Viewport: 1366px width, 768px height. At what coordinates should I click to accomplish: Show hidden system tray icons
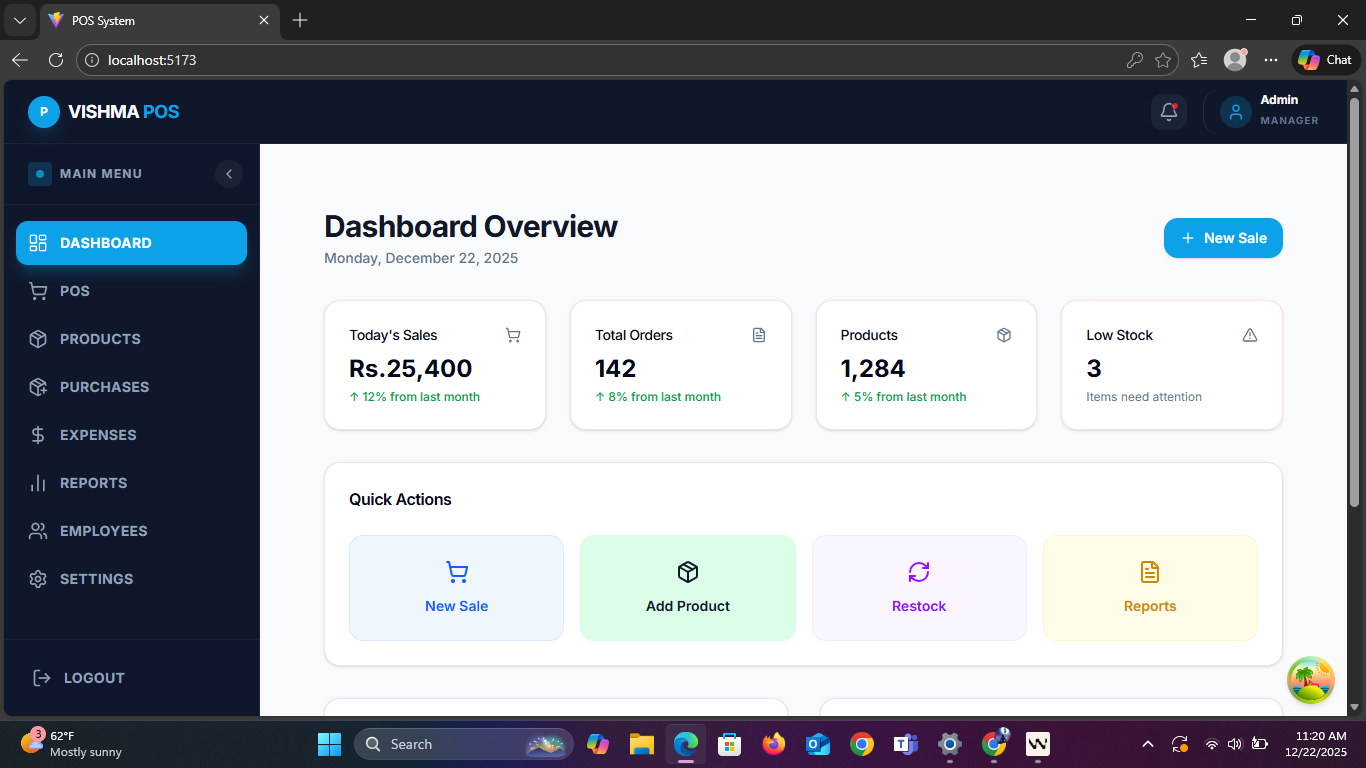pyautogui.click(x=1148, y=744)
